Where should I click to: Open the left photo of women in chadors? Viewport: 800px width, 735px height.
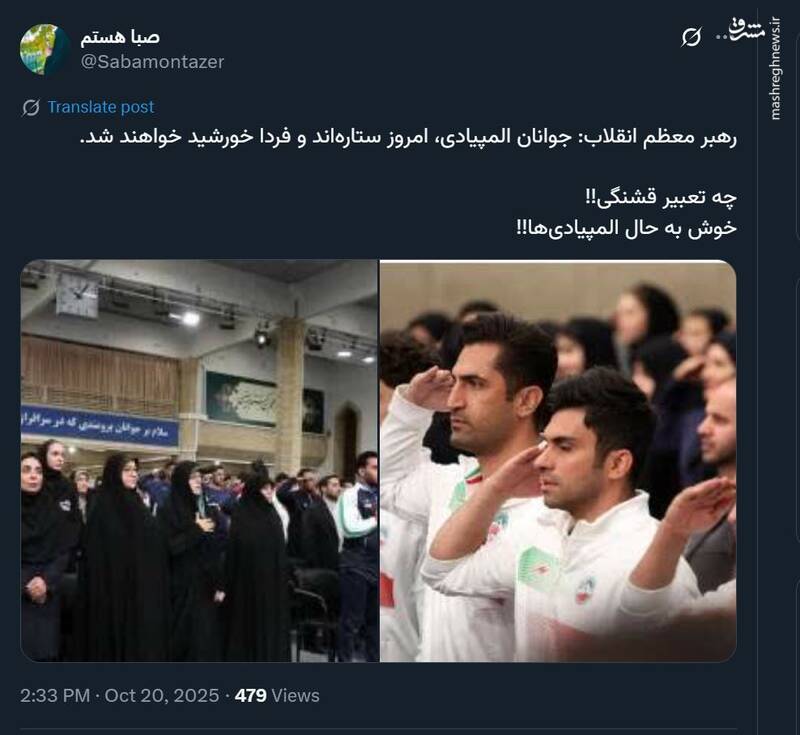199,461
